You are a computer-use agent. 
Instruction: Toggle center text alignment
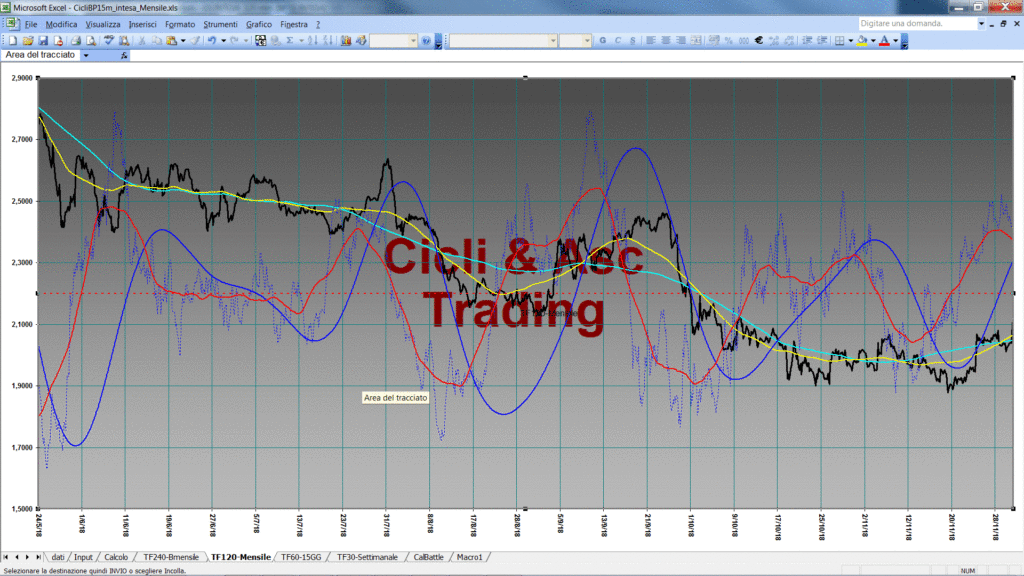[x=665, y=40]
